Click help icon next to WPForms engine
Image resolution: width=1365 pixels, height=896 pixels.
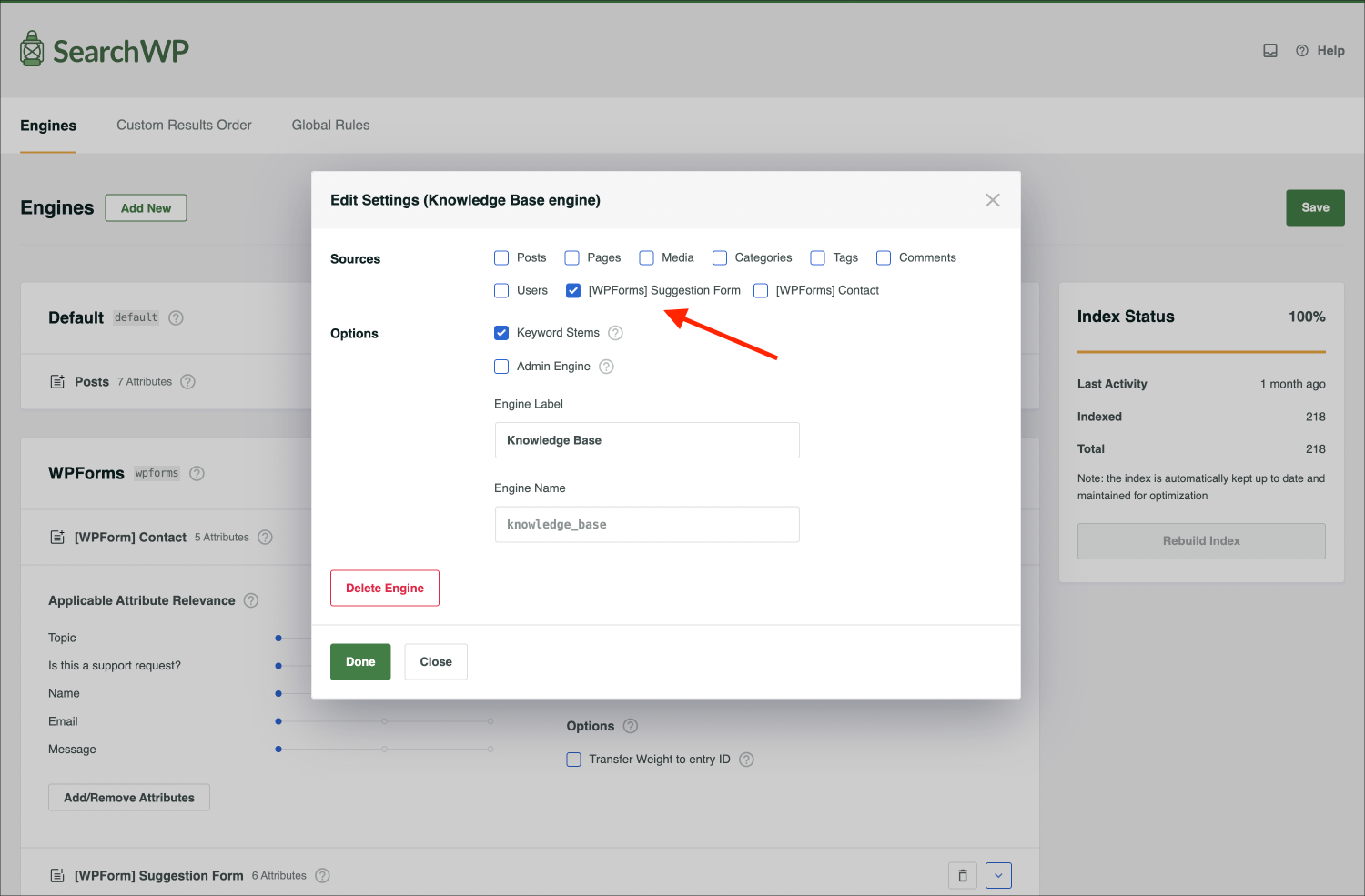pos(197,473)
